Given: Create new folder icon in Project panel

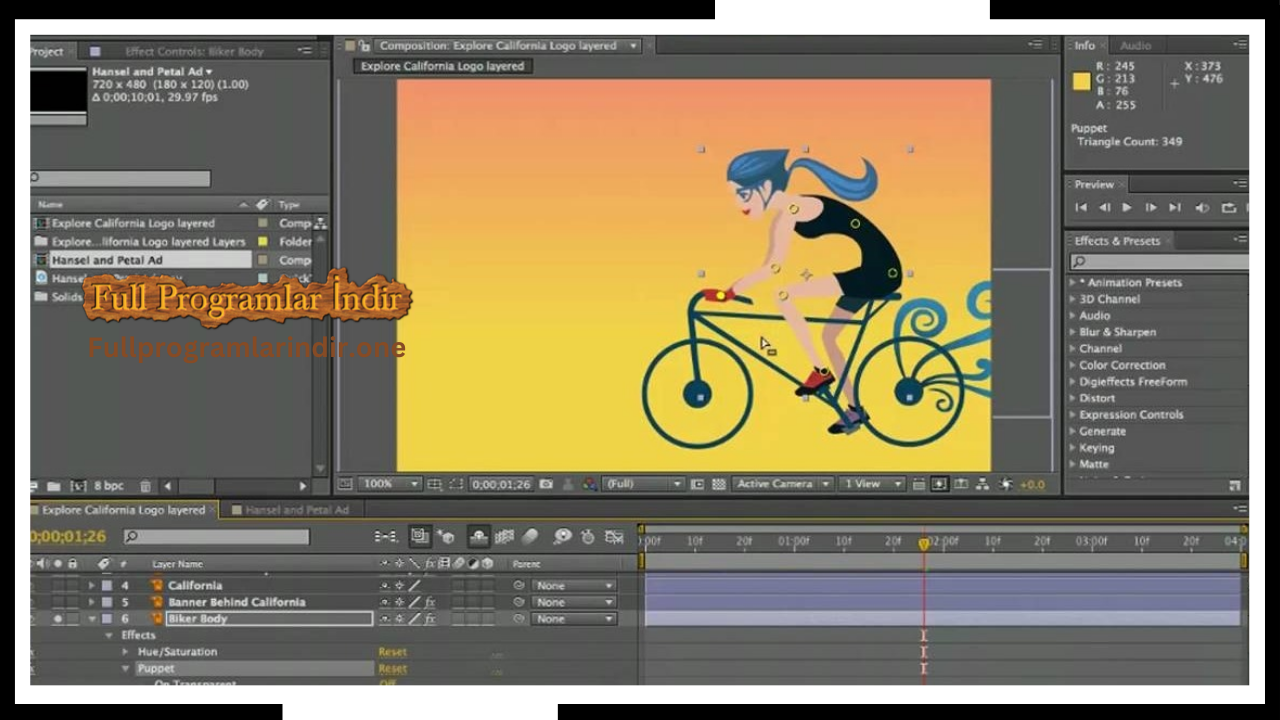Looking at the screenshot, I should [x=54, y=486].
